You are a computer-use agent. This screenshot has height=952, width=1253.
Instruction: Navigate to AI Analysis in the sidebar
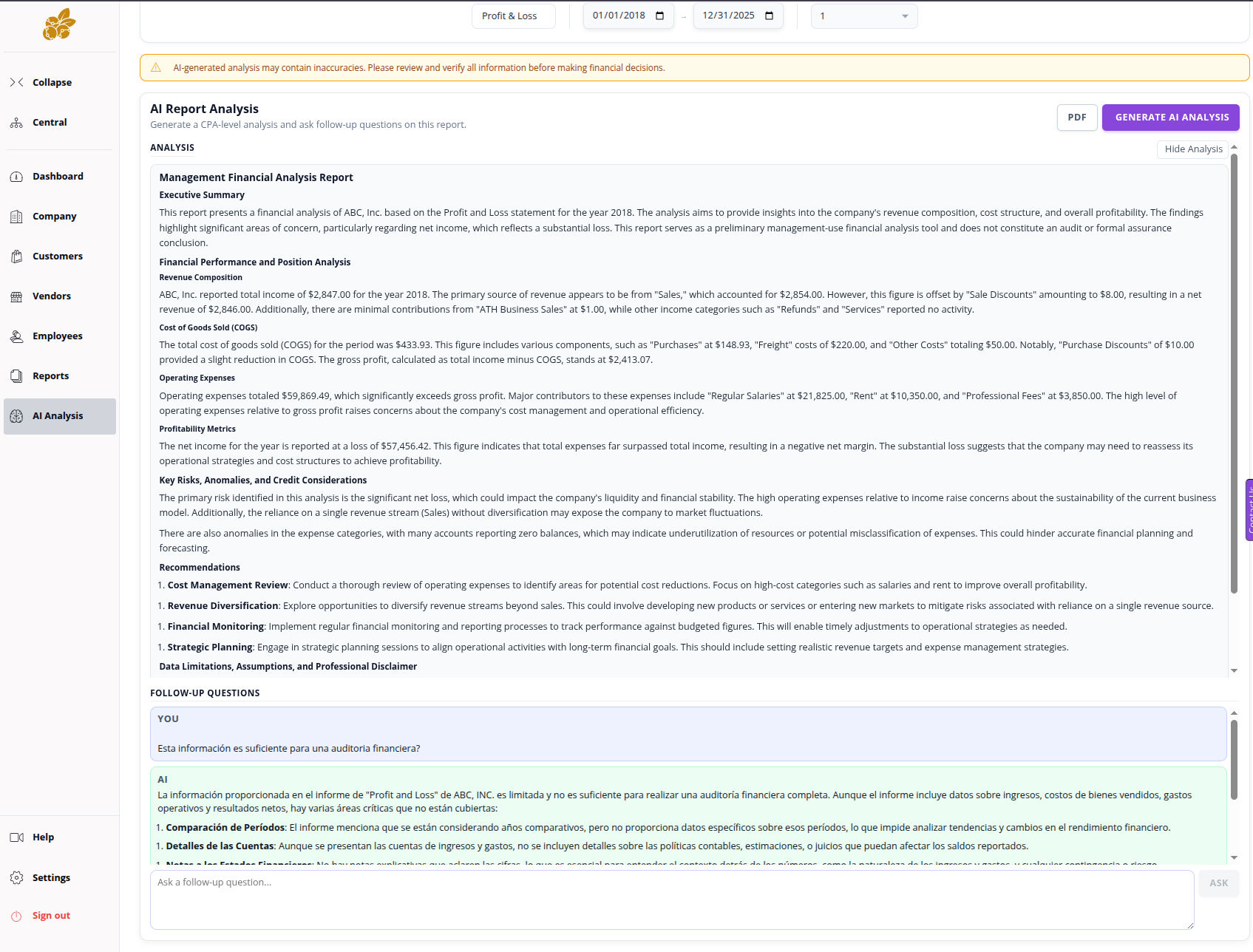pyautogui.click(x=16, y=415)
